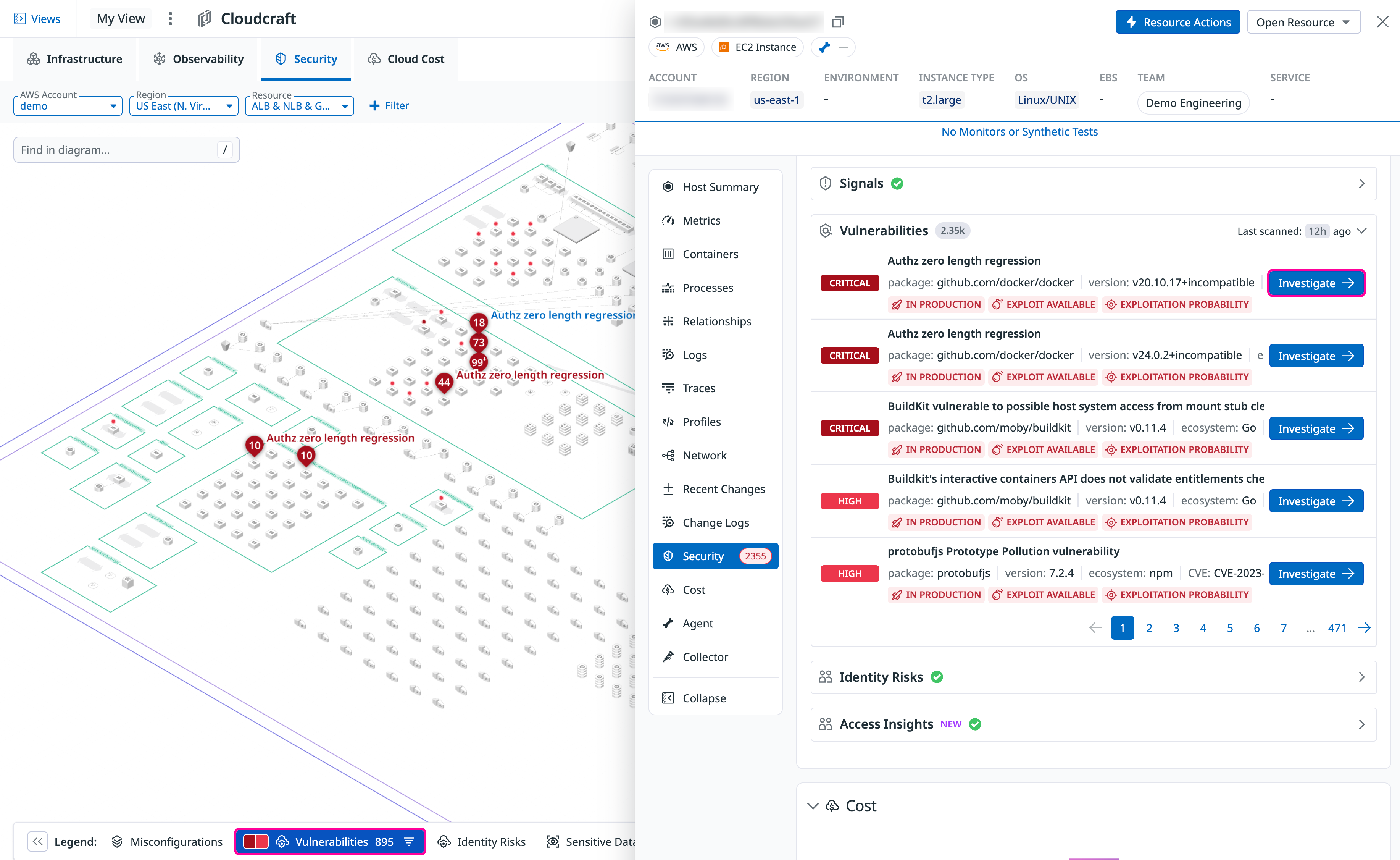
Task: Investigate Buildkit interactive containers API vulnerability
Action: 1316,501
